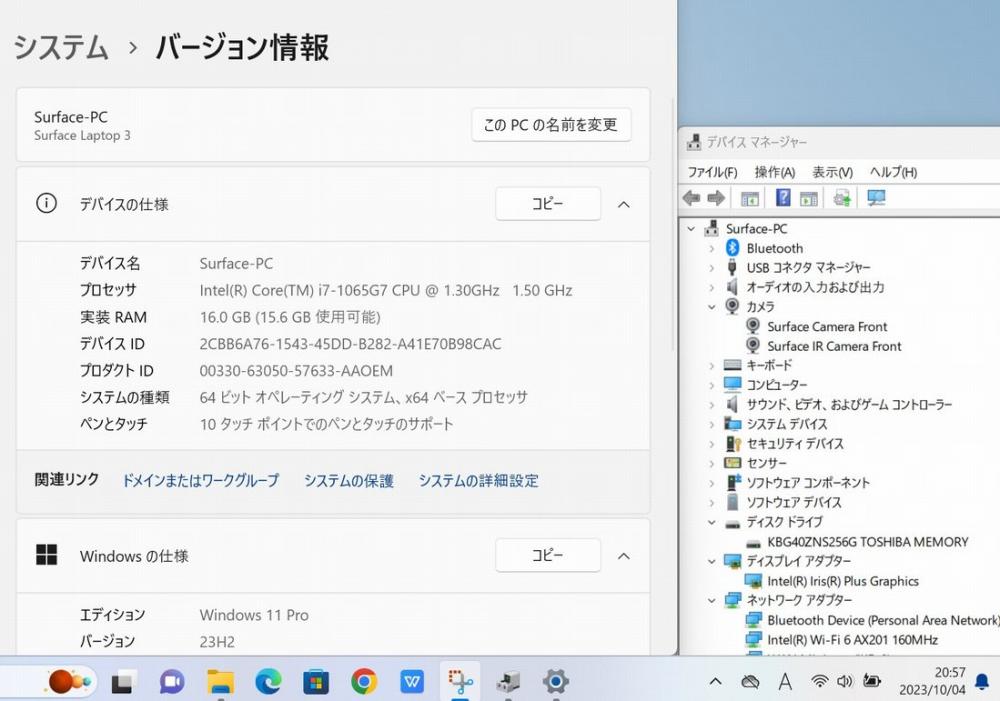Viewport: 1000px width, 701px height.
Task: Click the edition value Windows 11 Pro
Action: (x=254, y=616)
